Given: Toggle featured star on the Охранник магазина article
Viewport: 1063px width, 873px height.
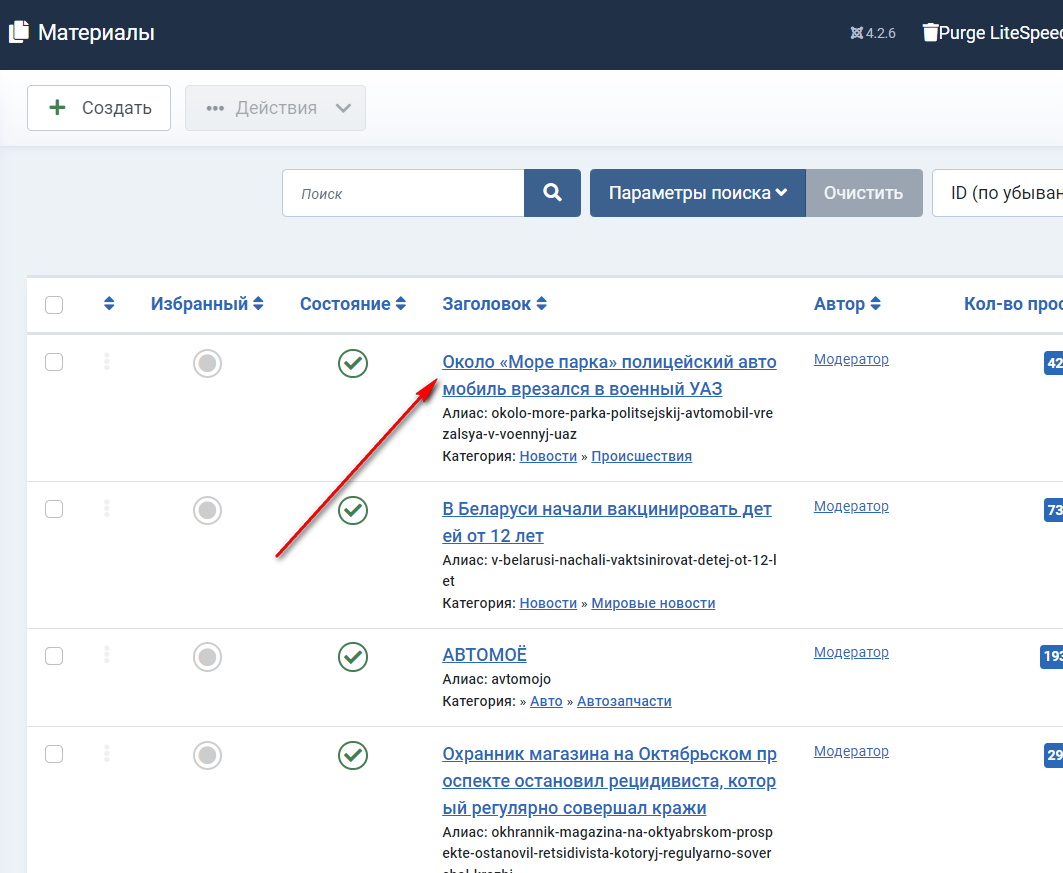Looking at the screenshot, I should [x=207, y=755].
